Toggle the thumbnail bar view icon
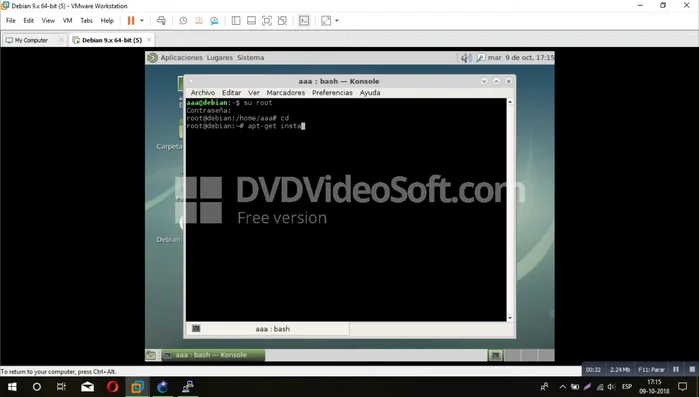This screenshot has width=699, height=397. (x=251, y=20)
